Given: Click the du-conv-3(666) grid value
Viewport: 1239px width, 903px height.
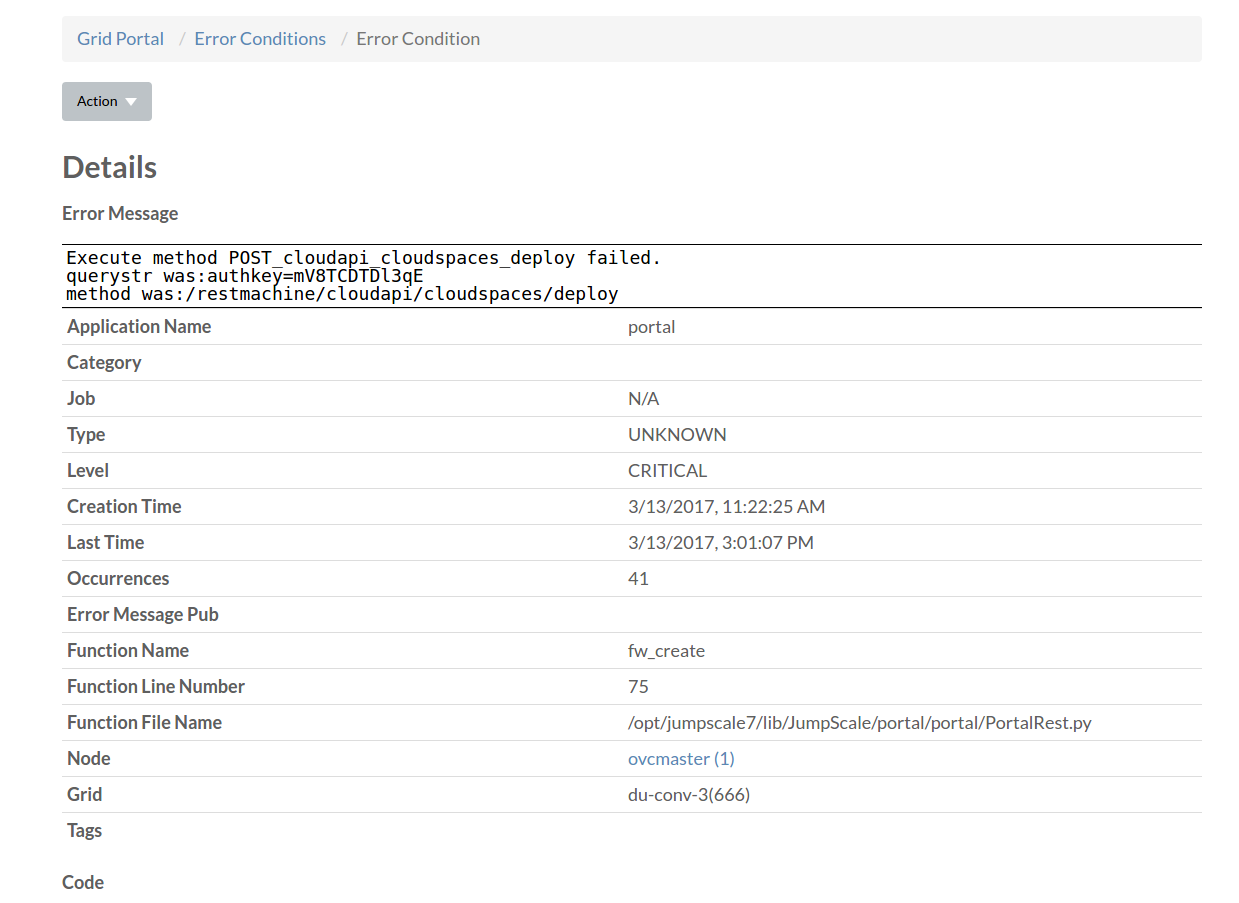Looking at the screenshot, I should pos(689,795).
